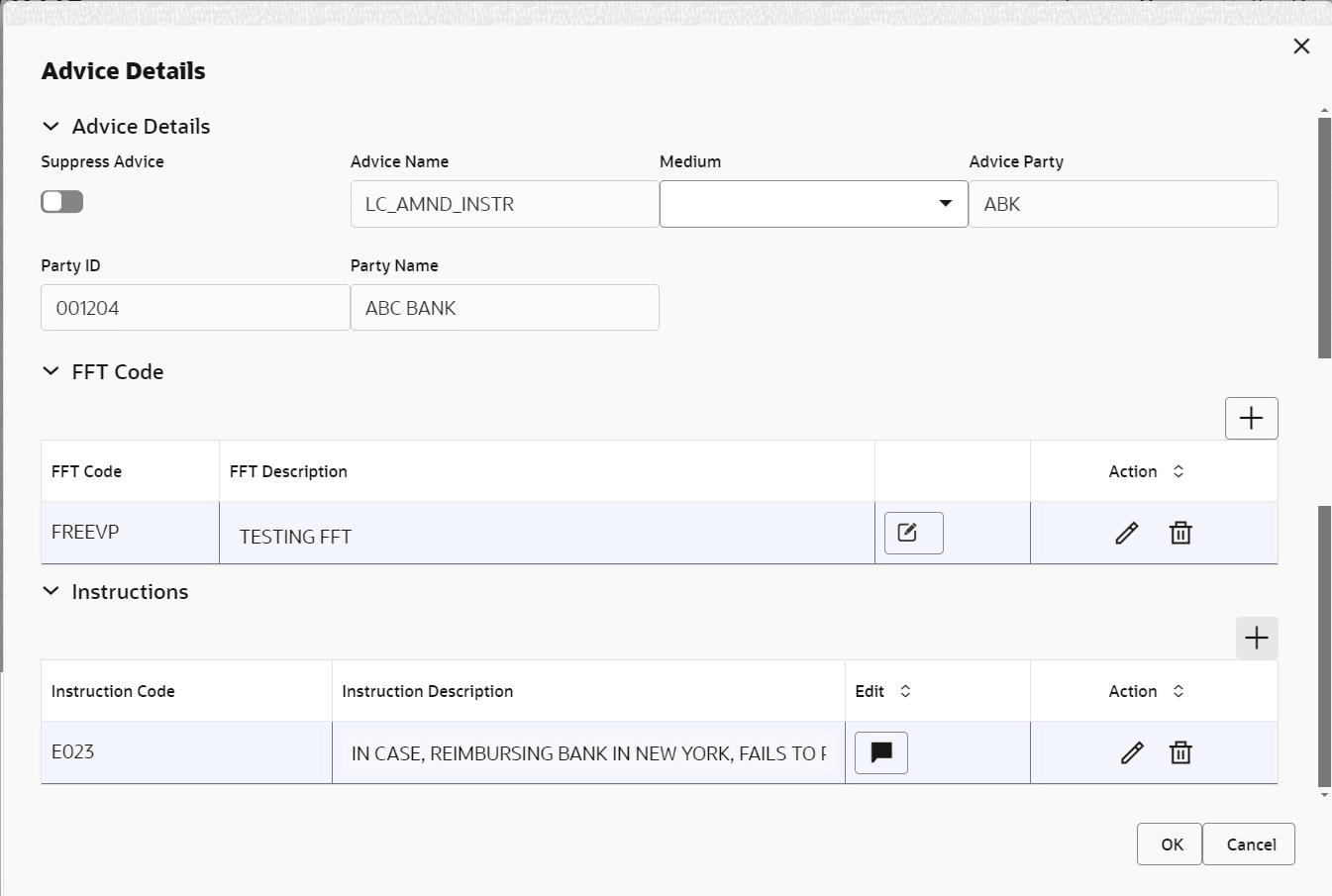Screen dimensions: 1332x896
Task: Collapse the FFT Code section
Action: 51,371
